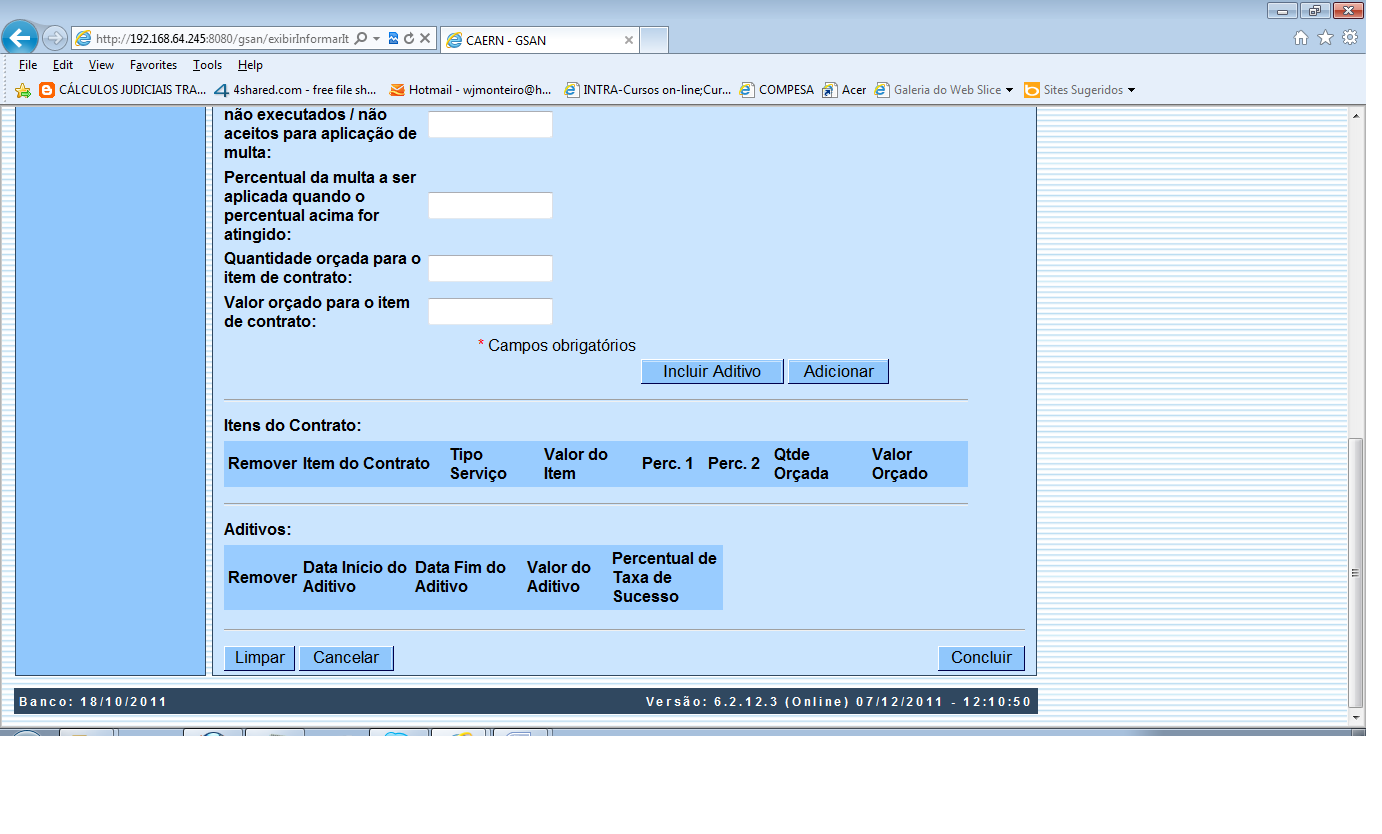
Task: Click the Incluir Aditivo button
Action: point(712,372)
